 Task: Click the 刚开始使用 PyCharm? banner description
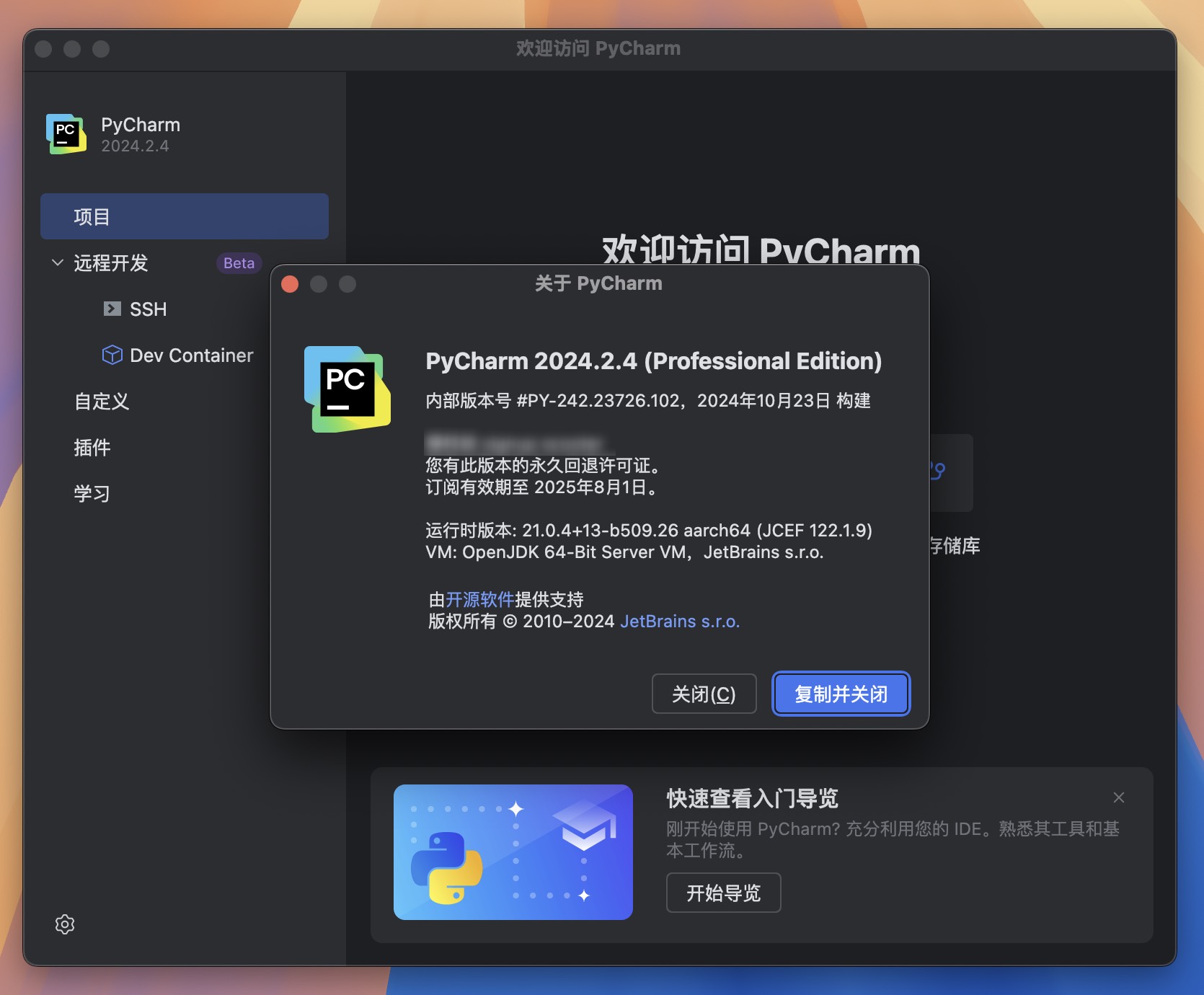[x=893, y=839]
